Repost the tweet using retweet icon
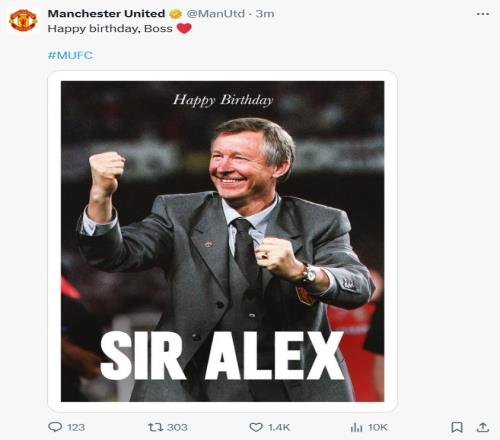Viewport: 500px width, 440px height. [x=155, y=427]
